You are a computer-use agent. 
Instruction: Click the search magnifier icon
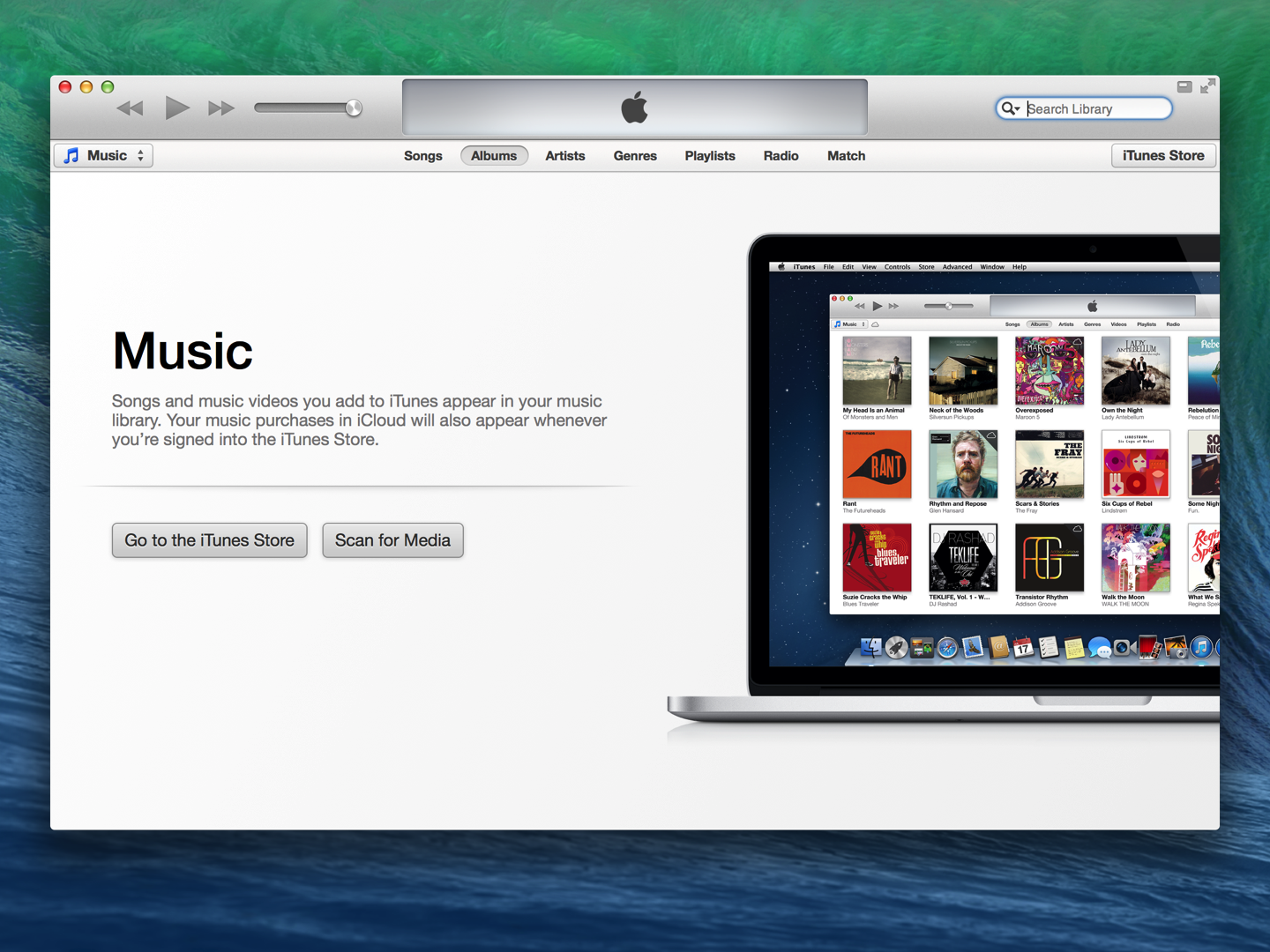coord(1006,108)
